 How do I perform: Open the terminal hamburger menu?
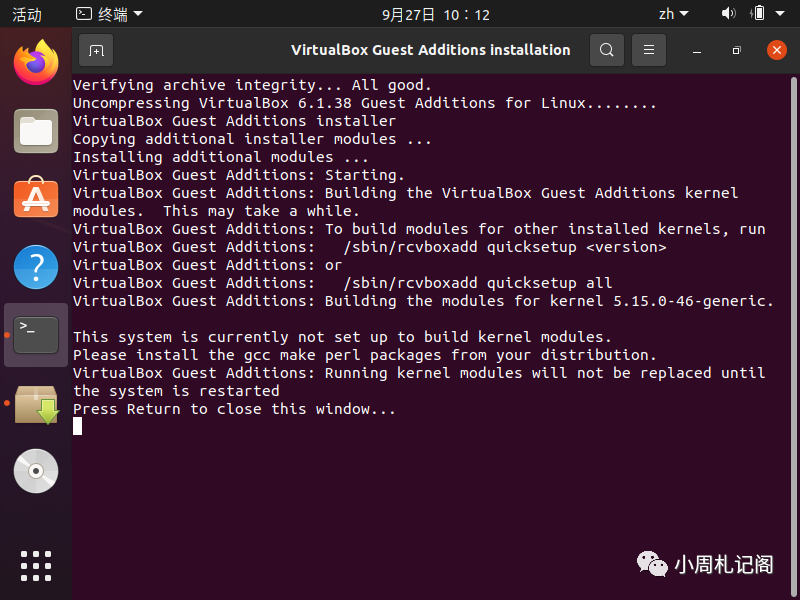tap(648, 50)
